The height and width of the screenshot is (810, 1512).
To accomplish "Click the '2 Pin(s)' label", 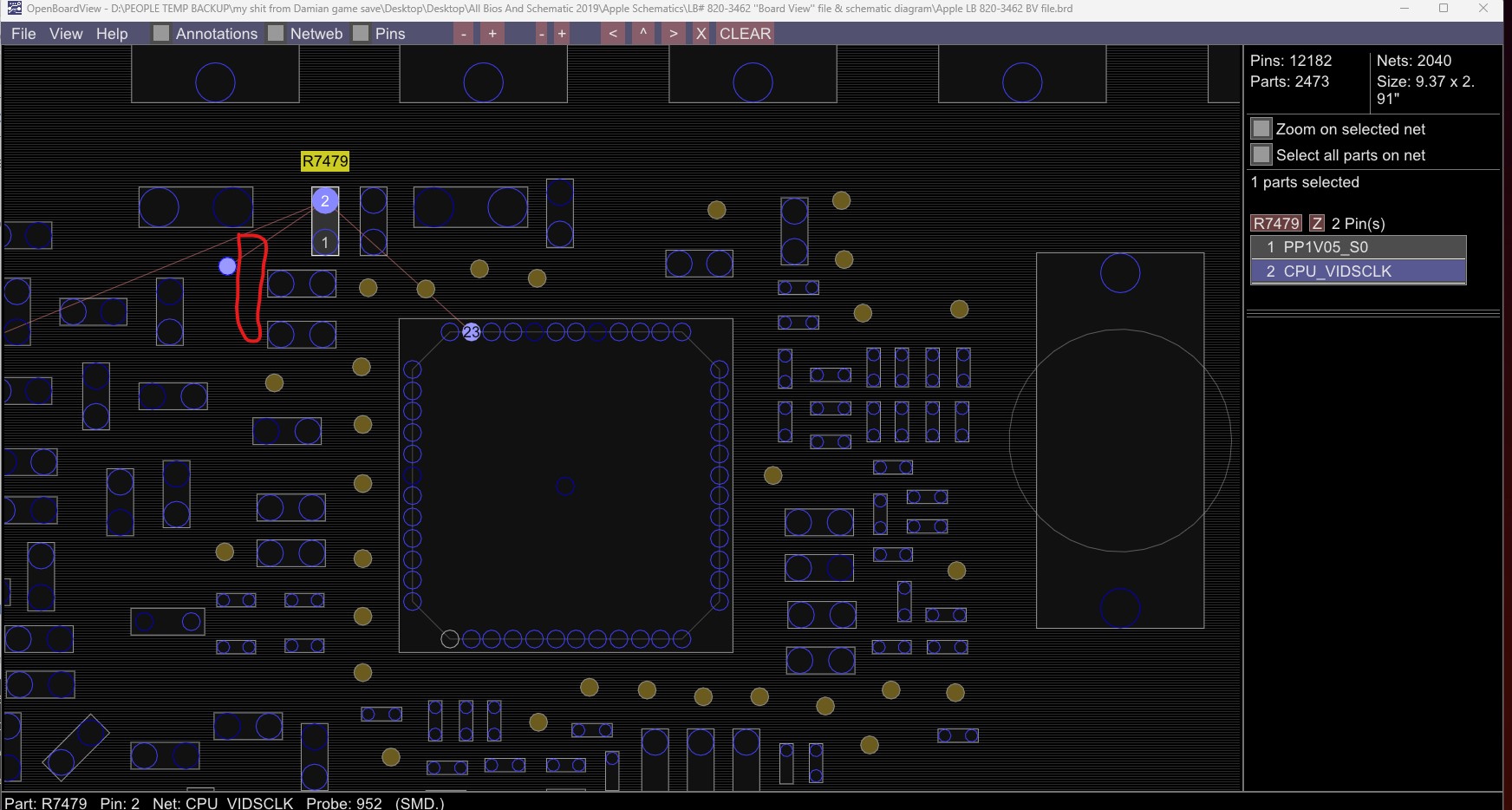I will point(1359,224).
